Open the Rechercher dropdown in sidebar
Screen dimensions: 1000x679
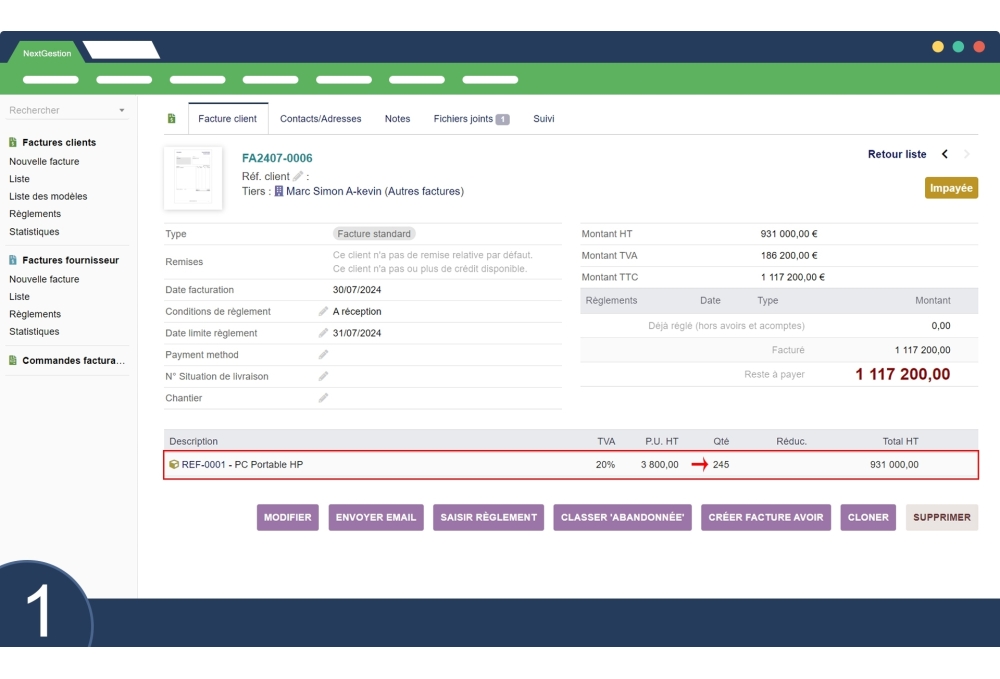point(122,111)
